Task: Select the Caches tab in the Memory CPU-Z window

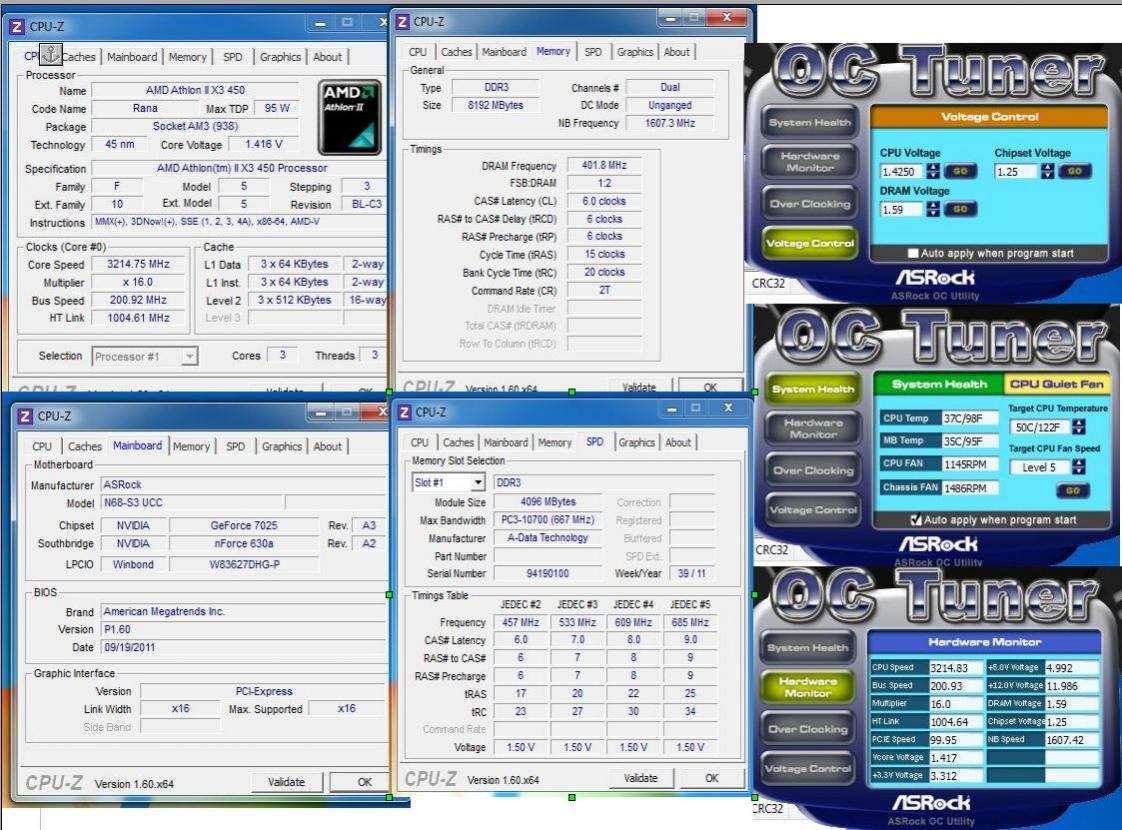Action: 457,52
